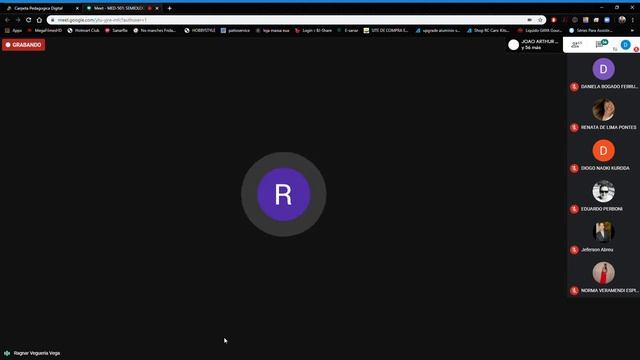Click muted mic icon beside Renata de Lima Pontes
The height and width of the screenshot is (360, 640).
[574, 127]
